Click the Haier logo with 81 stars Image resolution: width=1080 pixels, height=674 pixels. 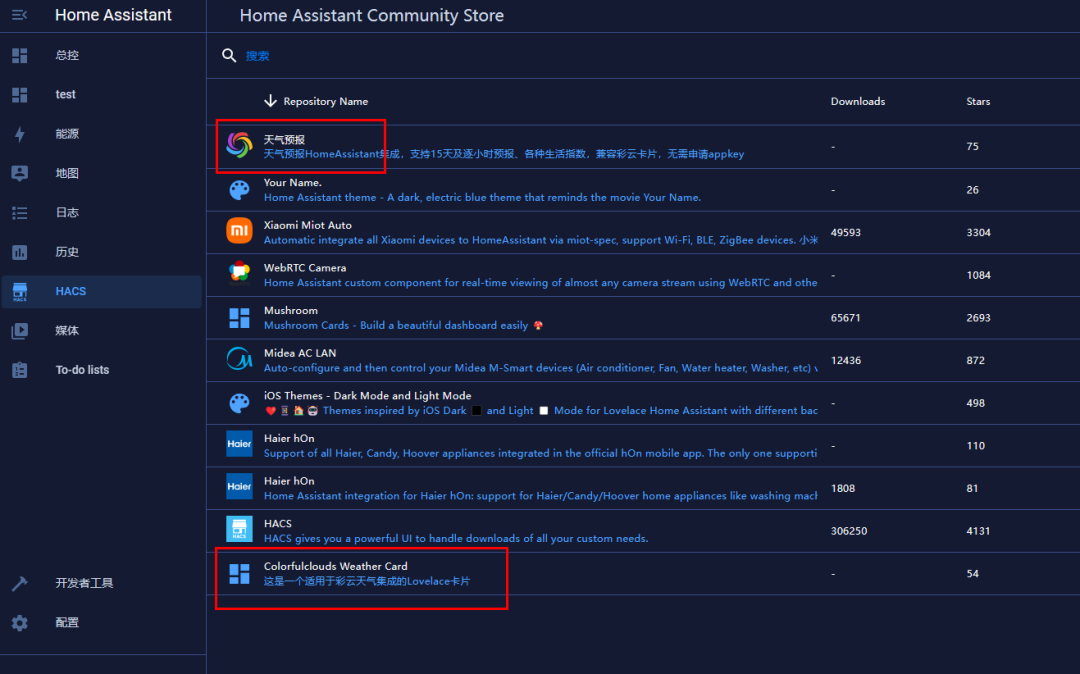pyautogui.click(x=239, y=487)
